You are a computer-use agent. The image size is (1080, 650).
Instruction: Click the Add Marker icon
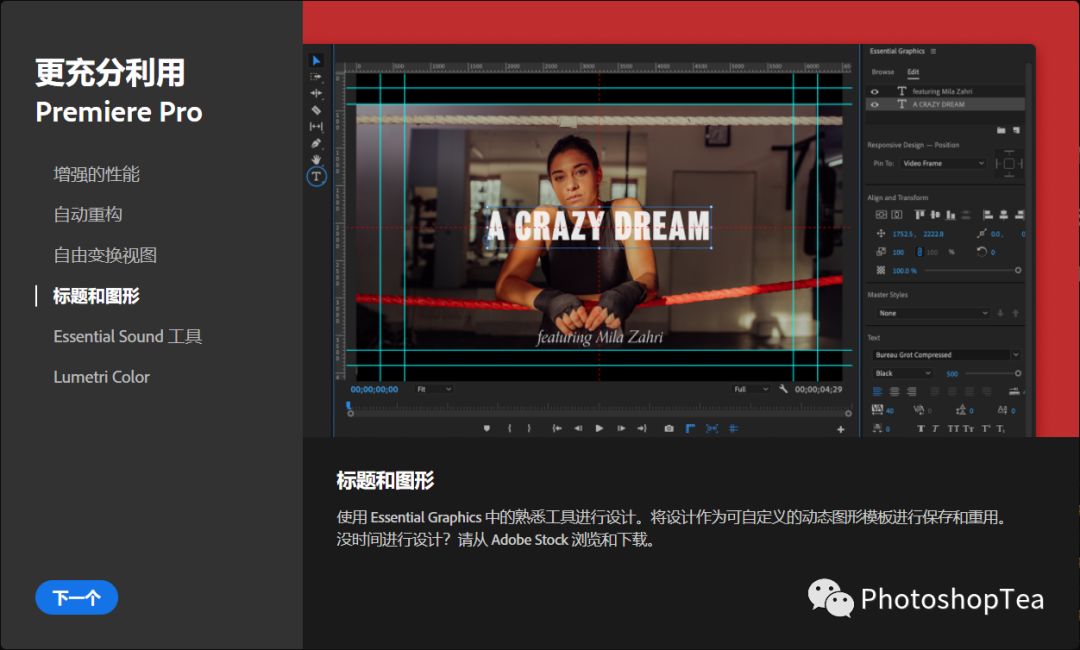point(487,428)
